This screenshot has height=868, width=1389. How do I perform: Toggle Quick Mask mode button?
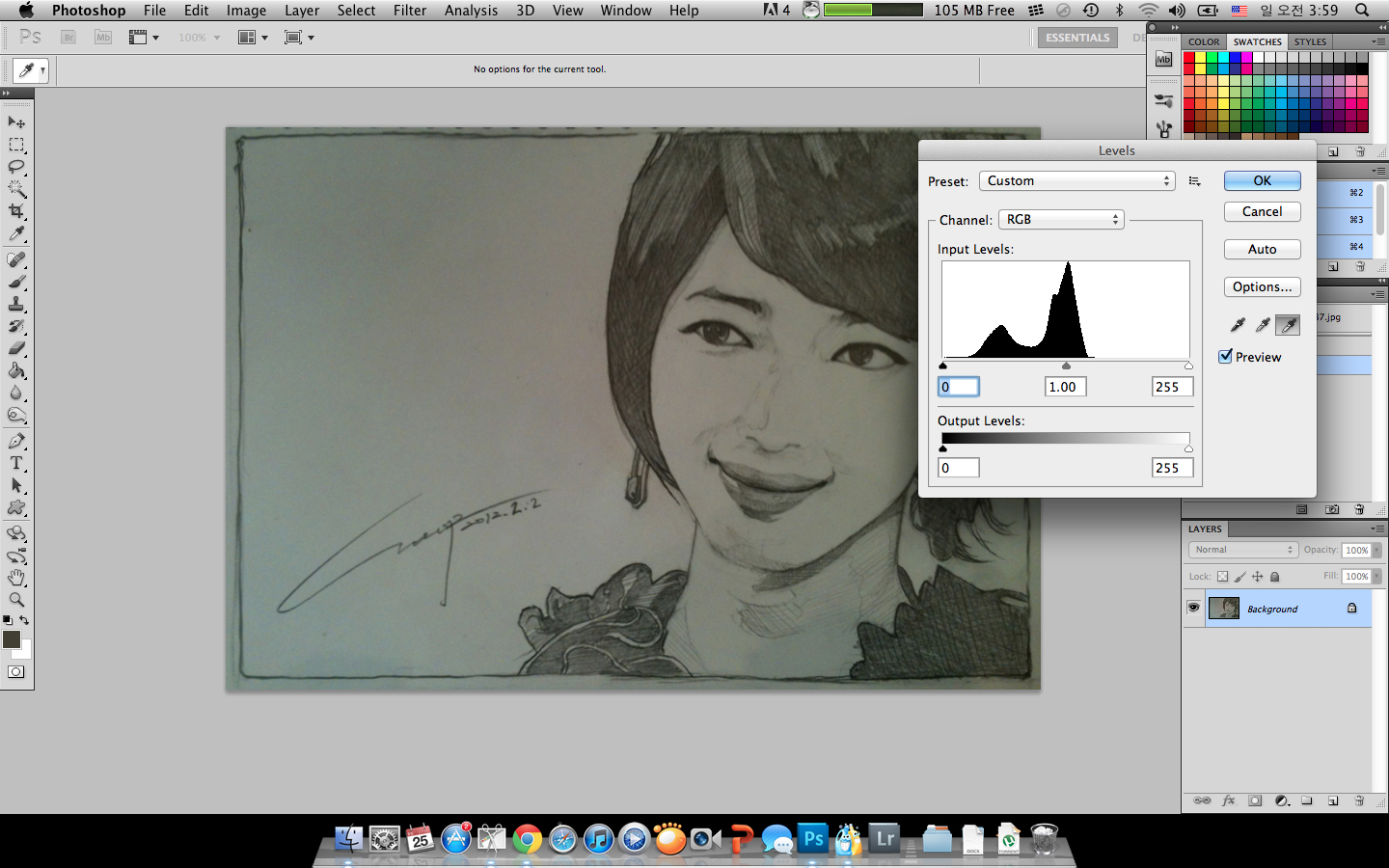point(16,672)
